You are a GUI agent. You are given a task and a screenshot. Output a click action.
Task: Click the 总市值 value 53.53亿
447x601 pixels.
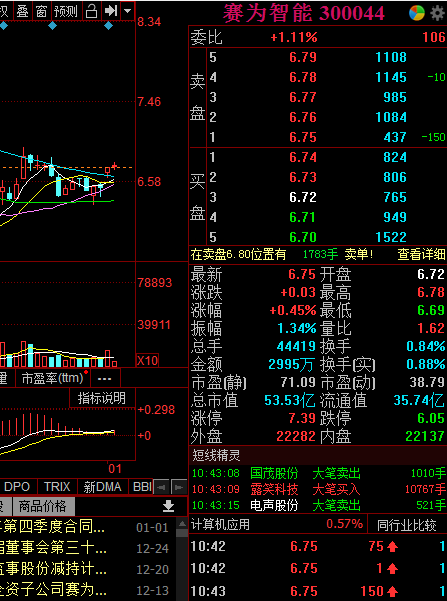coord(290,400)
